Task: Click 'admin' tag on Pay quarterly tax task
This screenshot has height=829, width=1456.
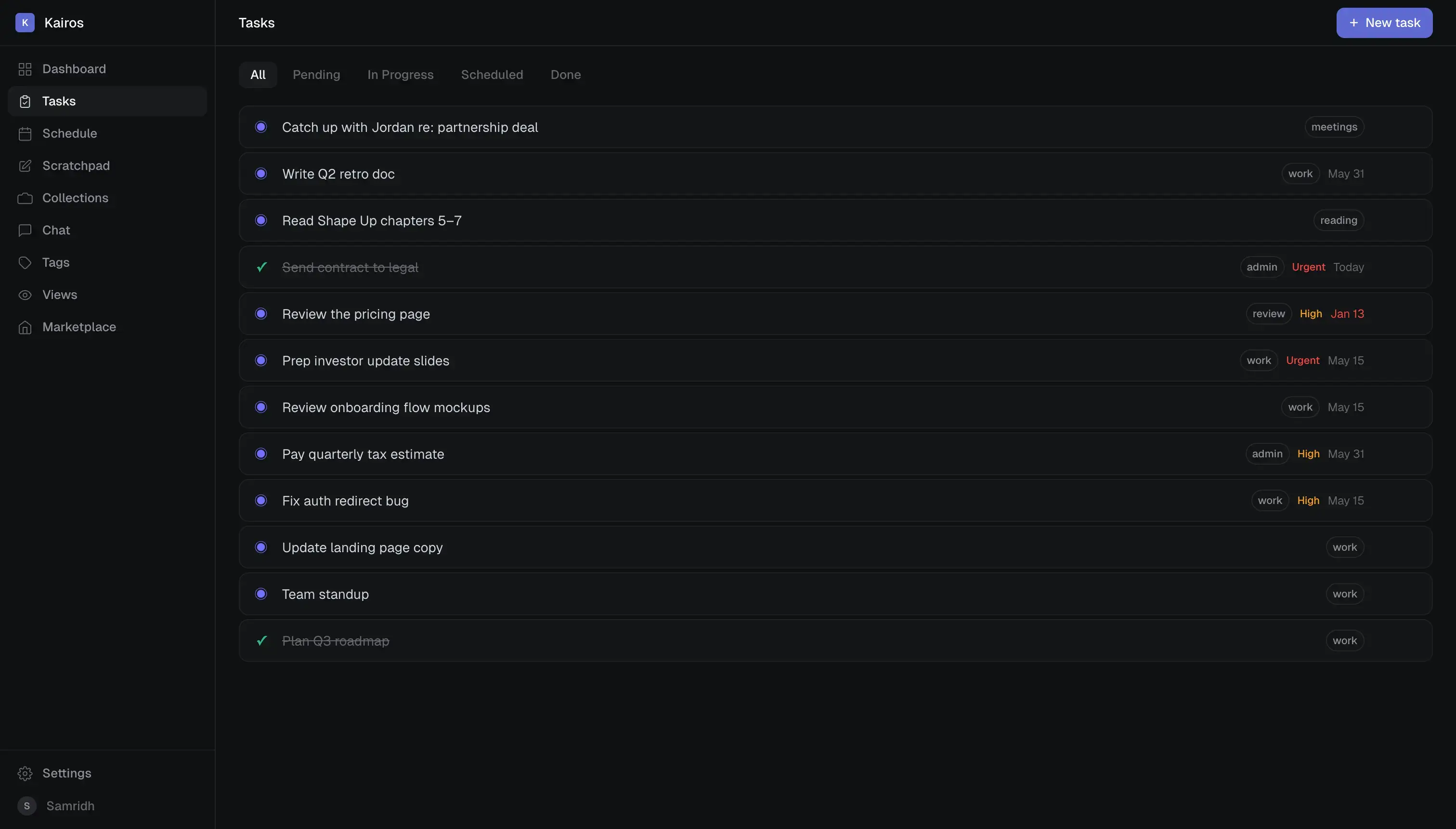Action: click(1268, 454)
